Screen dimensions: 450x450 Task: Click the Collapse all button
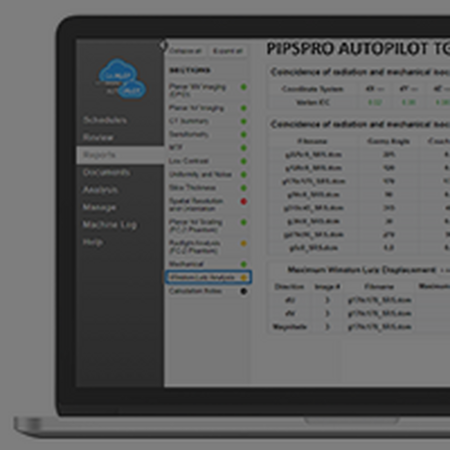pos(185,51)
